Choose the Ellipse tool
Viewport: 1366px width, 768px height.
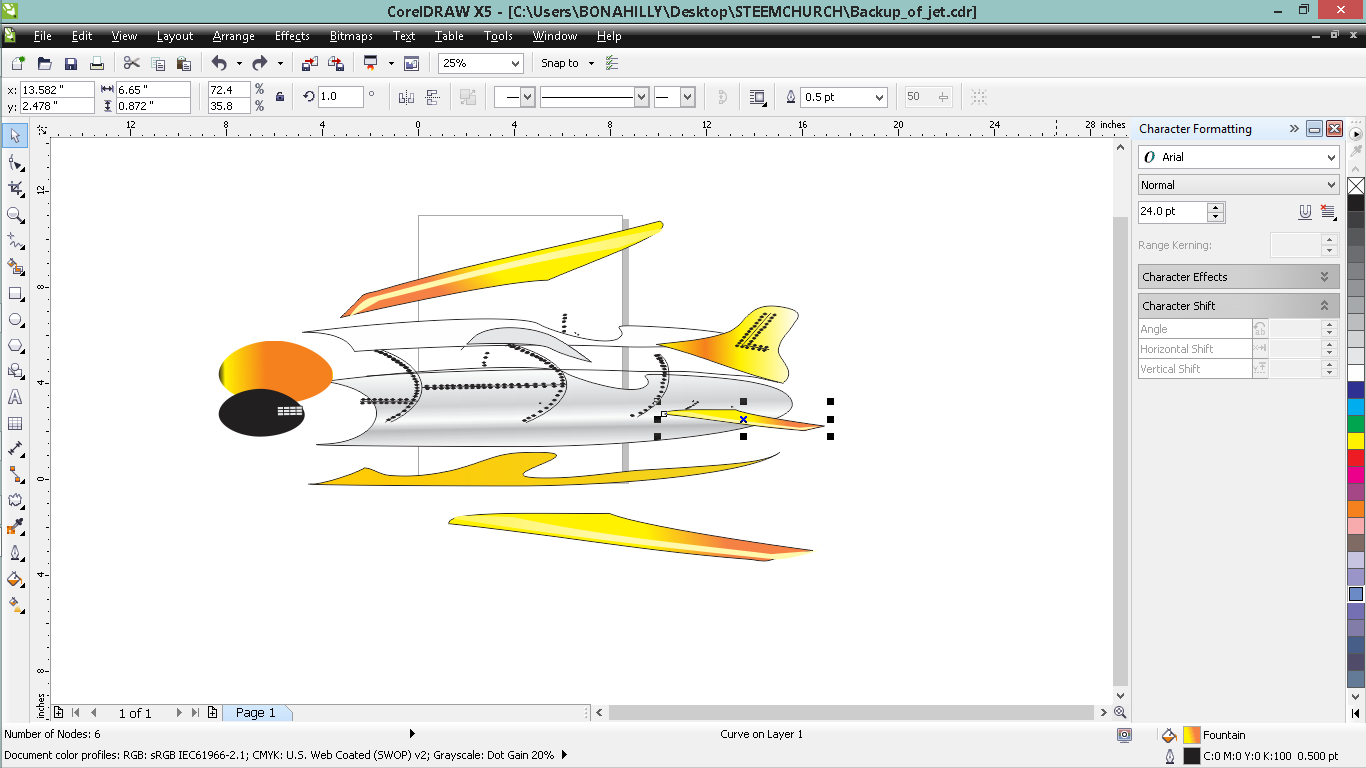click(x=15, y=320)
